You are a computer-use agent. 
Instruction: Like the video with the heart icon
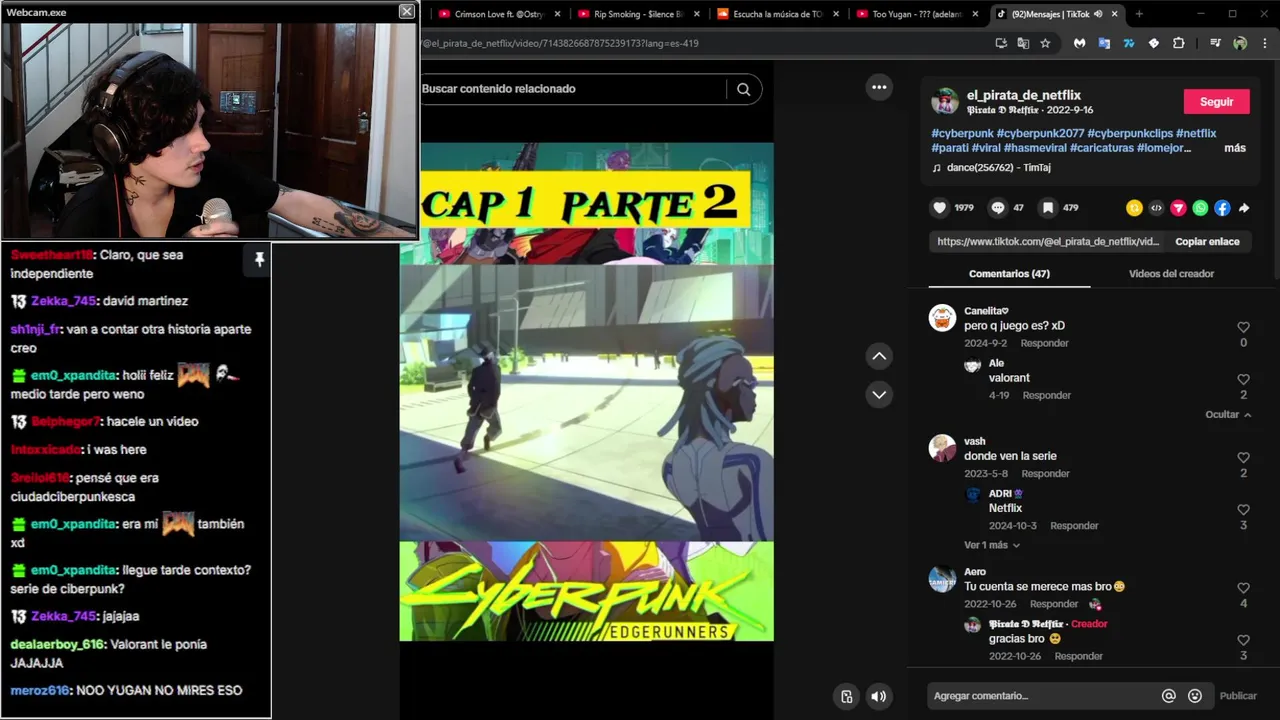click(939, 208)
